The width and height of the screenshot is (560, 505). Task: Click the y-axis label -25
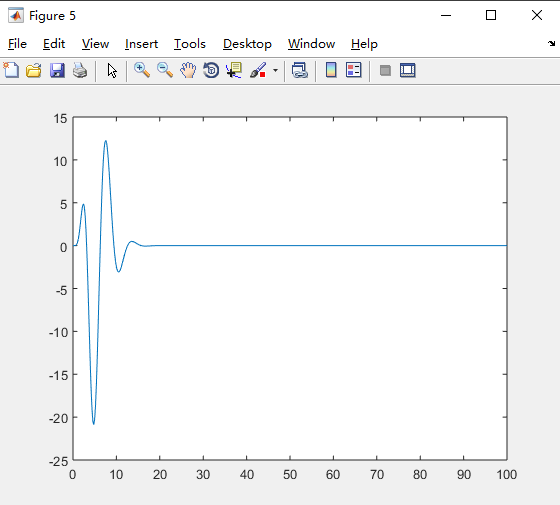point(59,461)
